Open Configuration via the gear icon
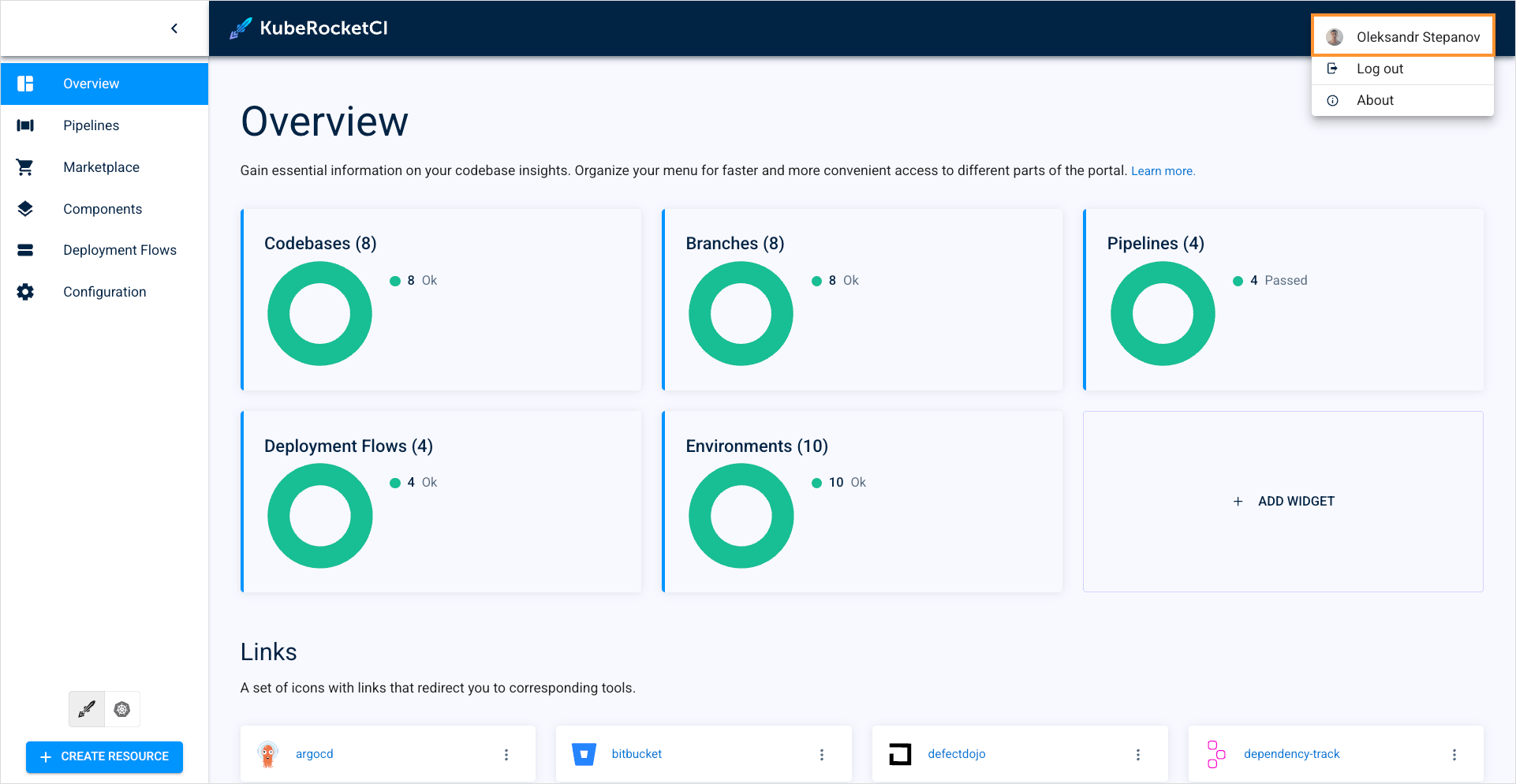 (x=25, y=292)
